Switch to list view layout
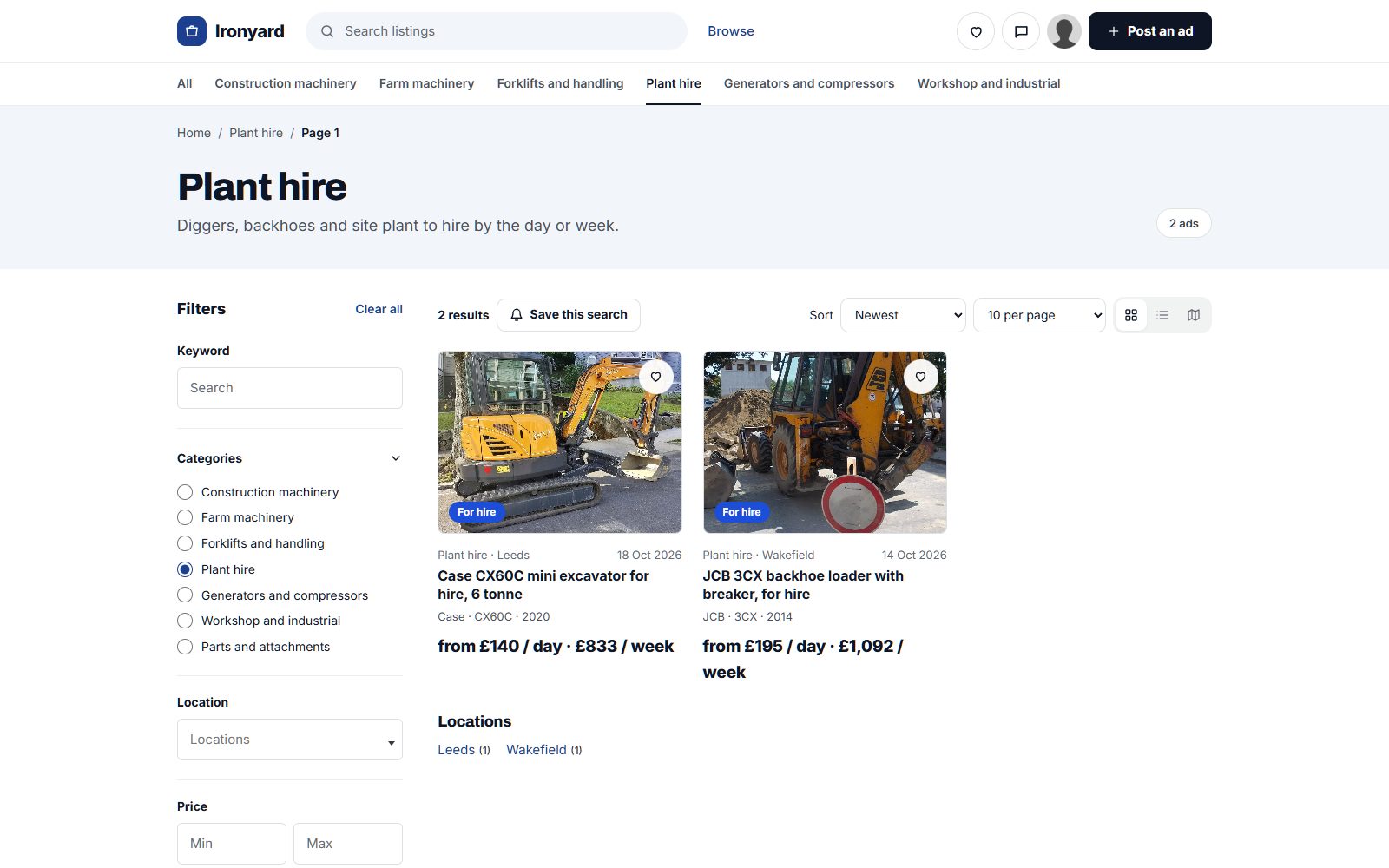 (1162, 315)
